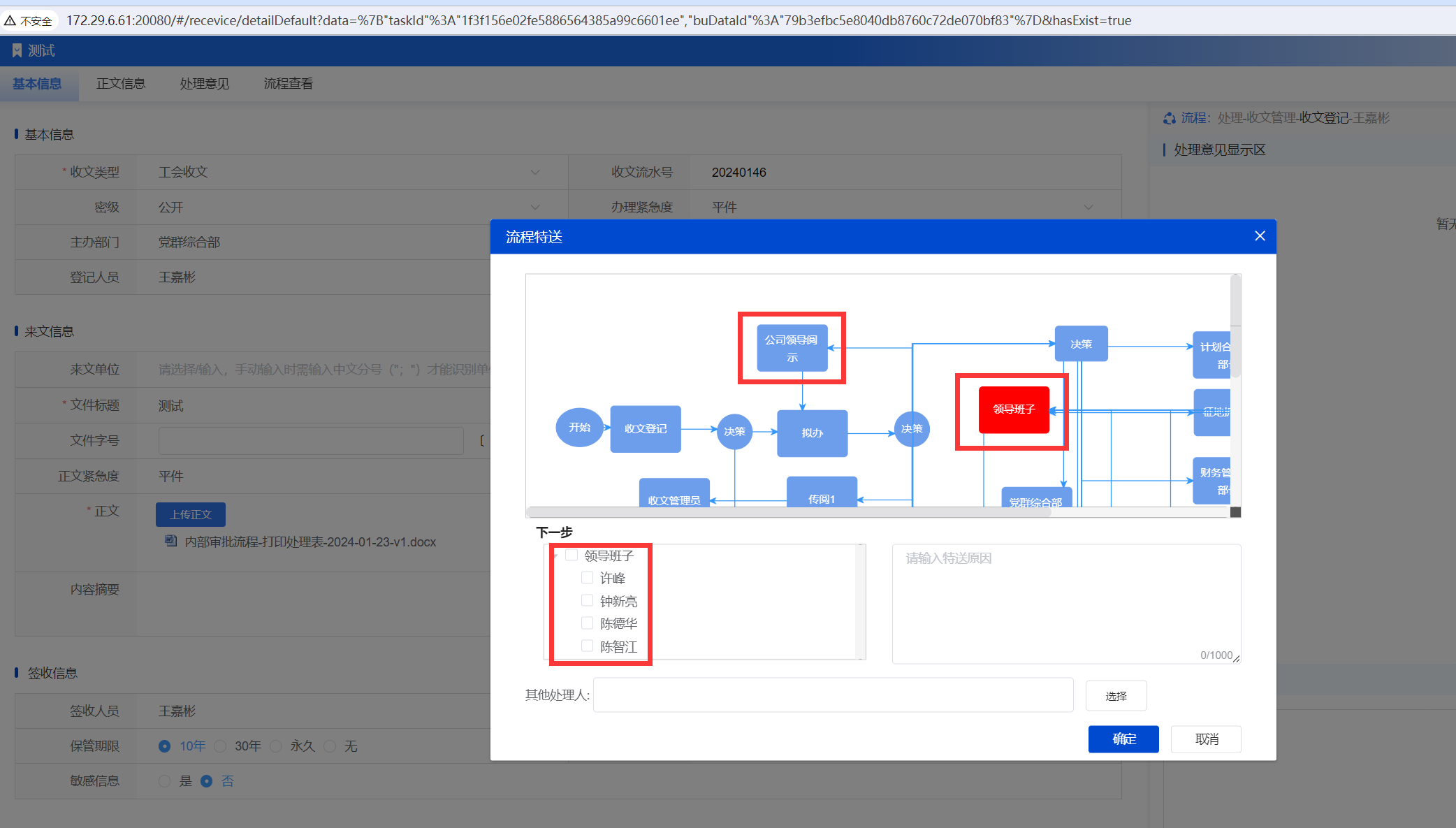Click the 选择 button for other handlers
This screenshot has width=1456, height=828.
(1116, 696)
